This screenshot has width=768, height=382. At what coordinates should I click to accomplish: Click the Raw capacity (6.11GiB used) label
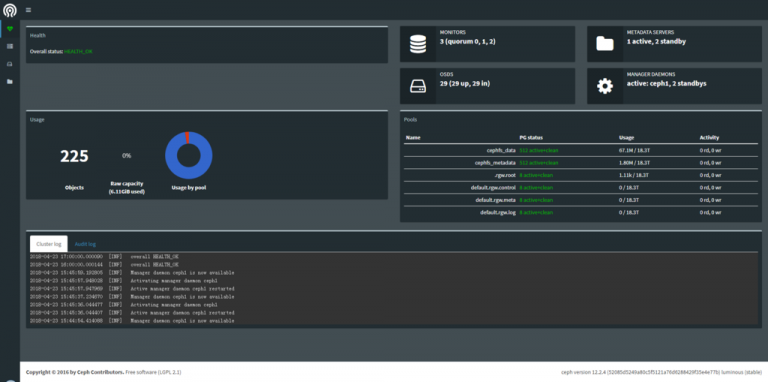click(127, 188)
